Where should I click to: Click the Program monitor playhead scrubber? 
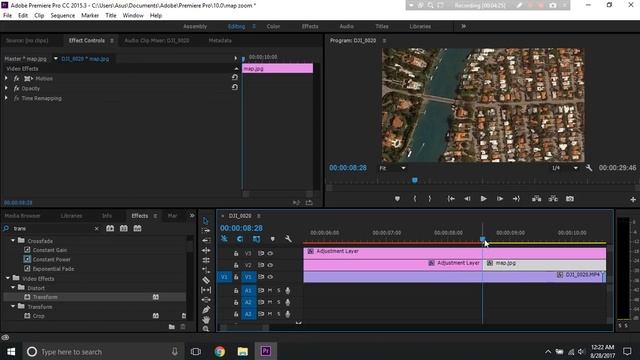[415, 180]
